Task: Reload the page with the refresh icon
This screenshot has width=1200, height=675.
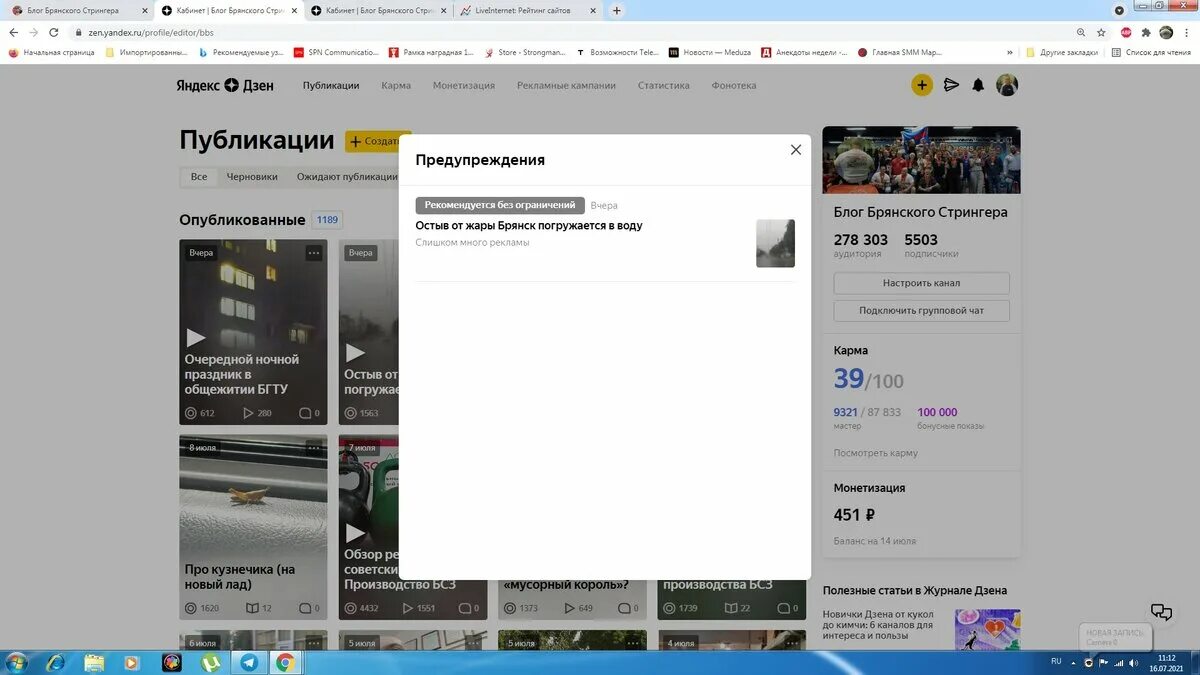Action: 57,32
